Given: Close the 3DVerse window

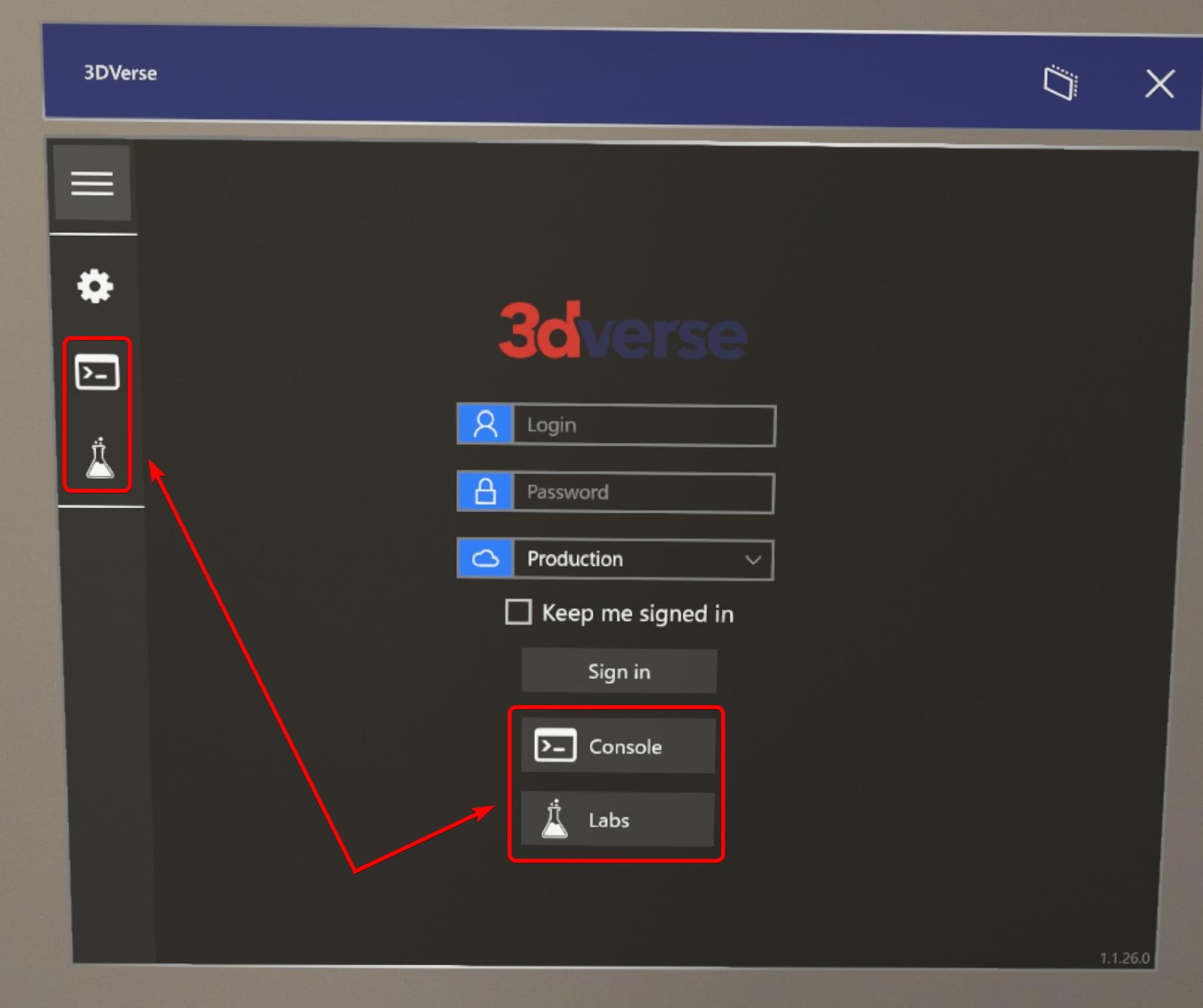Looking at the screenshot, I should [1160, 84].
